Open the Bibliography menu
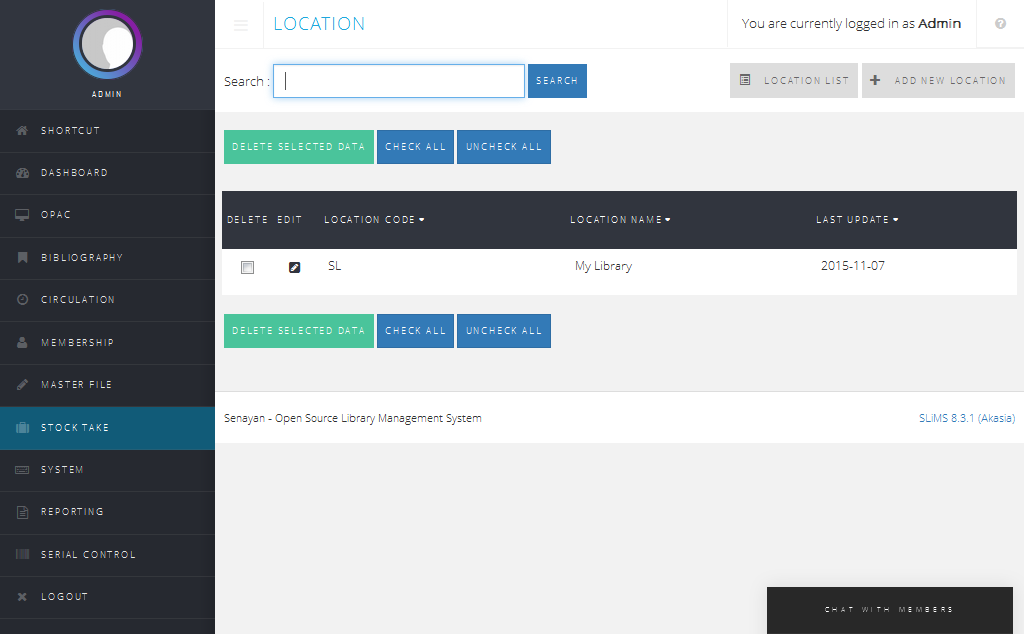Image resolution: width=1024 pixels, height=634 pixels. point(82,258)
